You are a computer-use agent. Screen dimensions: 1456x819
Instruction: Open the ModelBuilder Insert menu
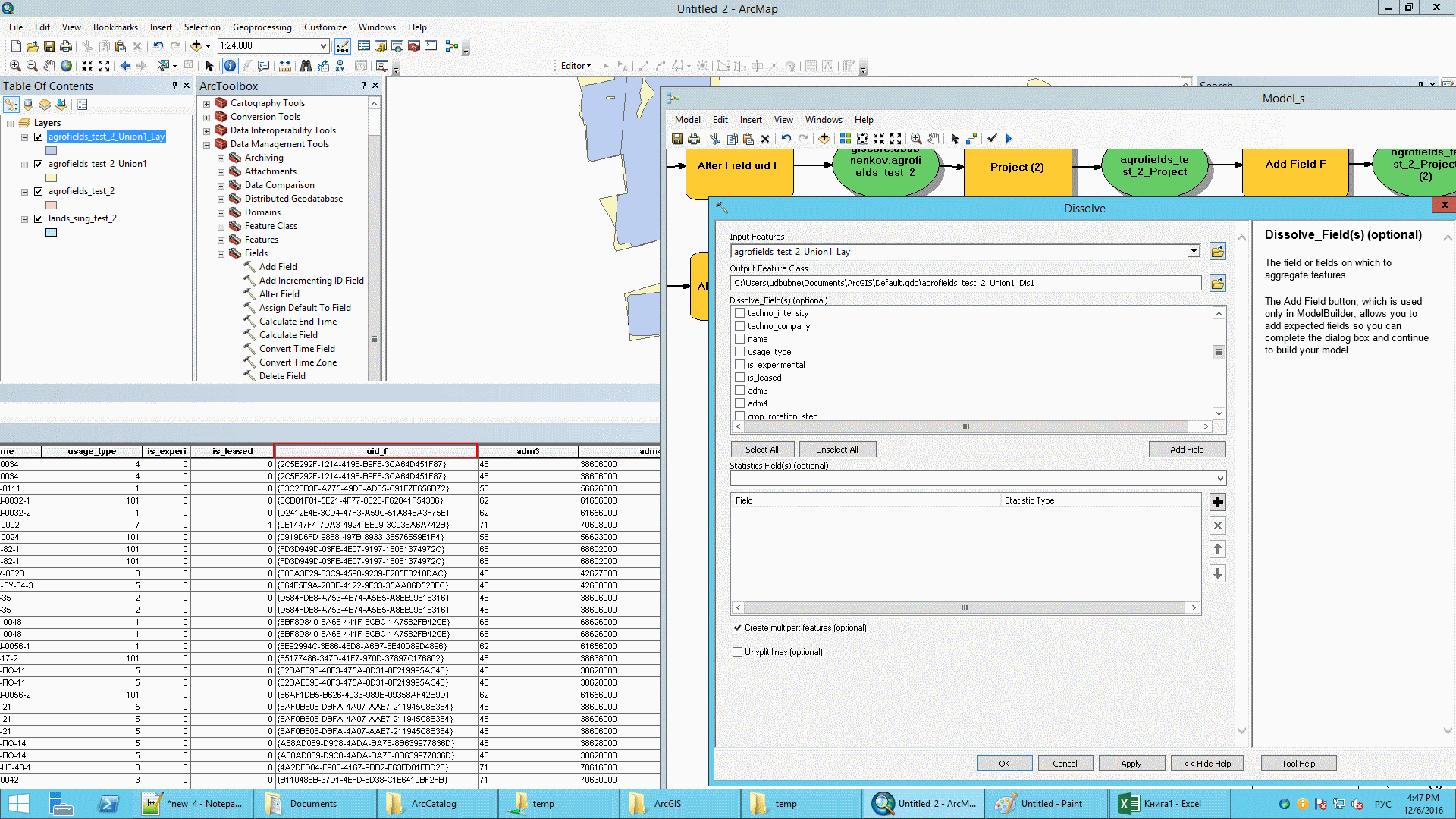coord(750,120)
